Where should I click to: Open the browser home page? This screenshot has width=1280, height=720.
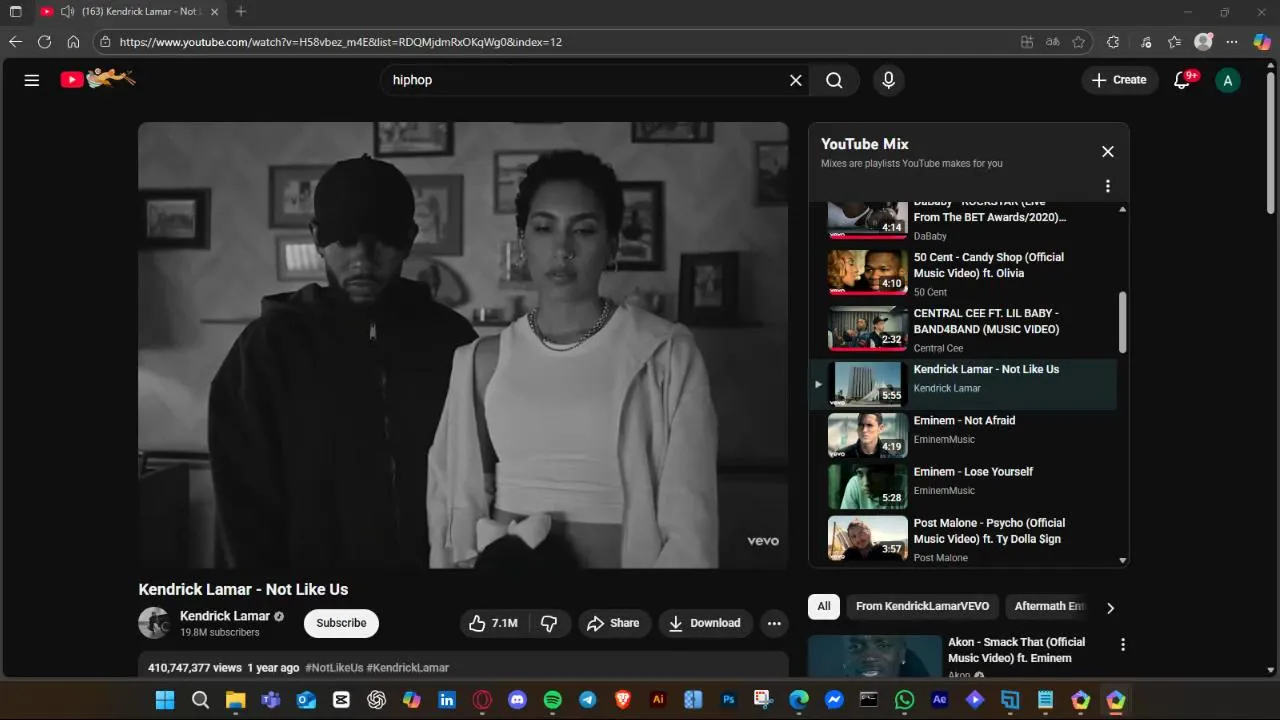coord(73,42)
